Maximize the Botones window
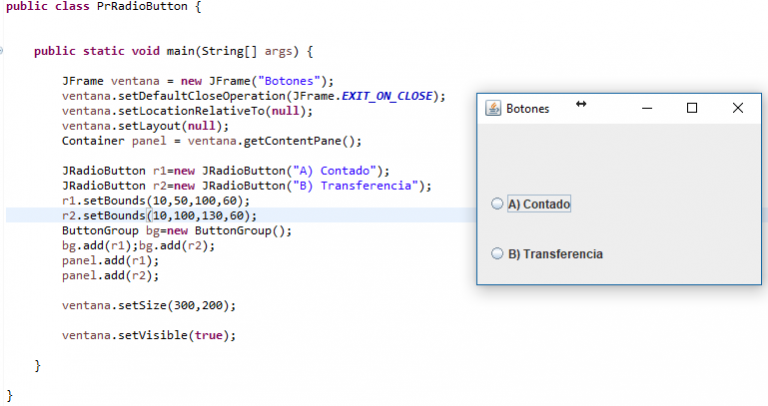This screenshot has width=768, height=406. tap(692, 108)
